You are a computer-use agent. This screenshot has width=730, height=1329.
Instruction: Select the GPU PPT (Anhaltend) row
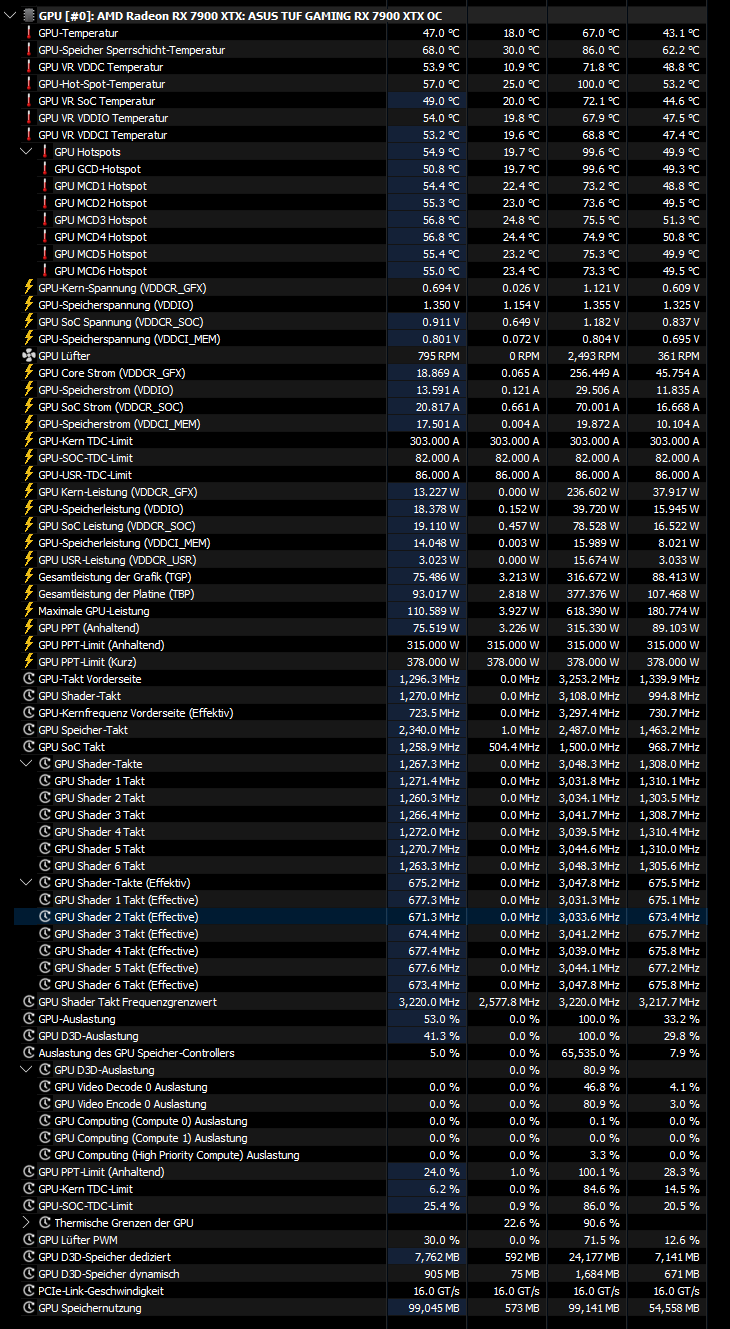tap(360, 628)
